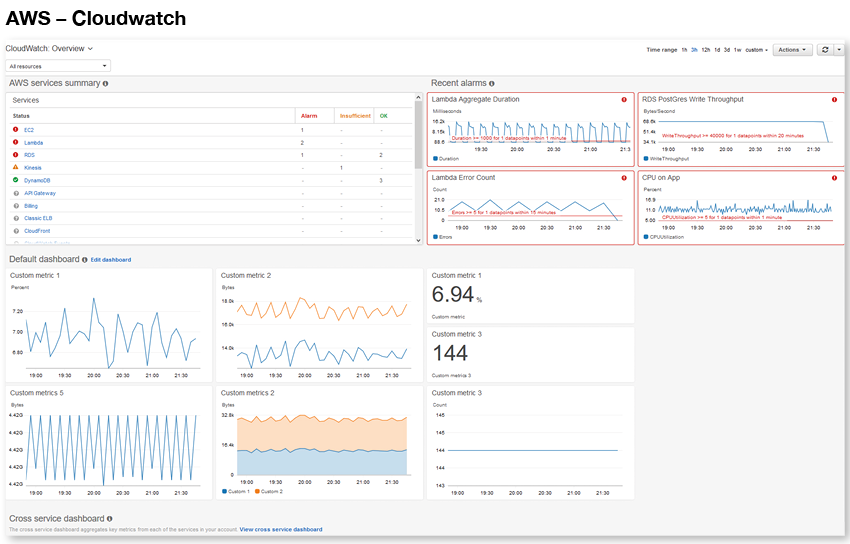850x544 pixels.
Task: Click the EC2 alarm status icon
Action: tap(16, 129)
